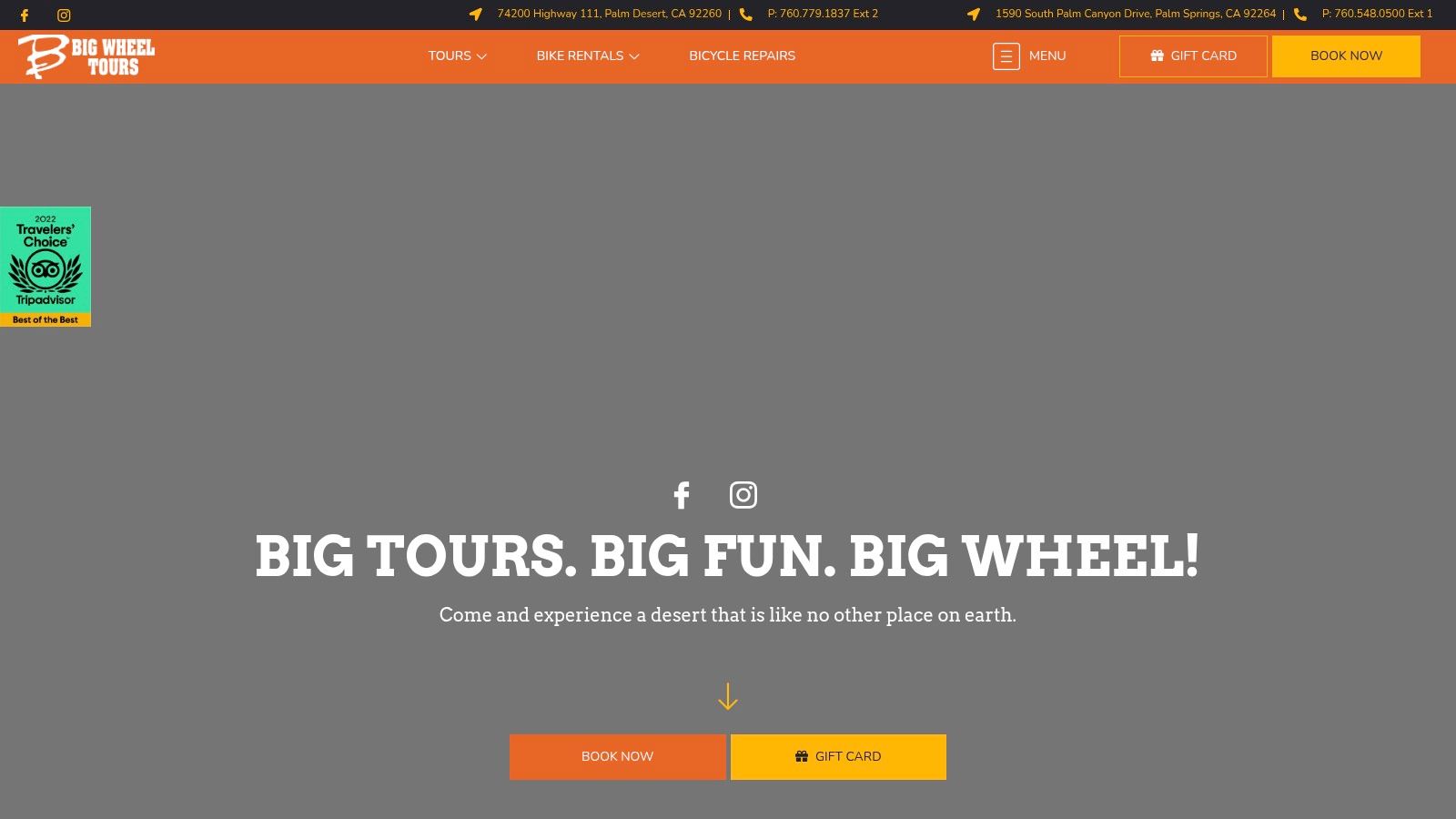Open Instagram icon in top bar
The width and height of the screenshot is (1456, 819).
click(x=64, y=15)
